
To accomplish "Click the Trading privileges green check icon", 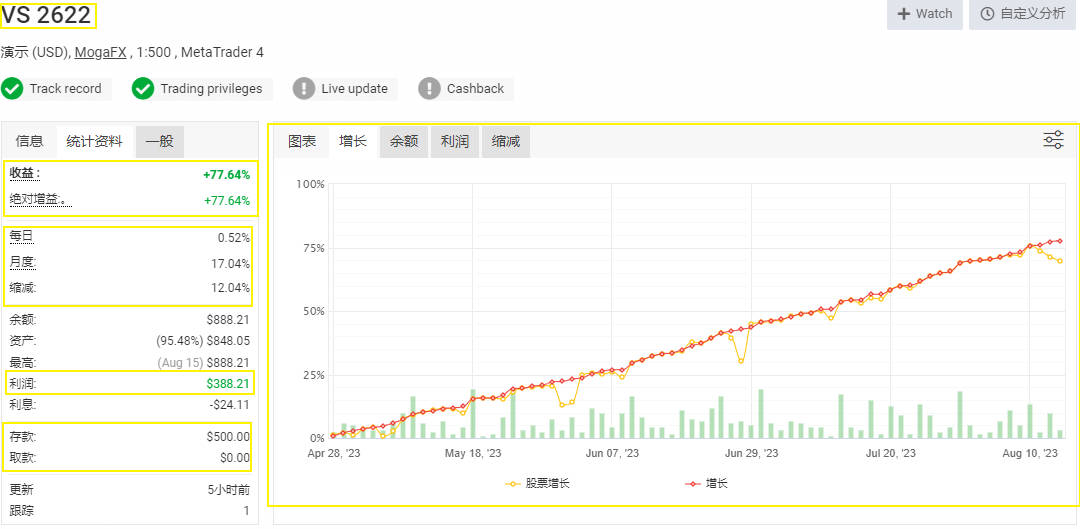I will coord(143,89).
